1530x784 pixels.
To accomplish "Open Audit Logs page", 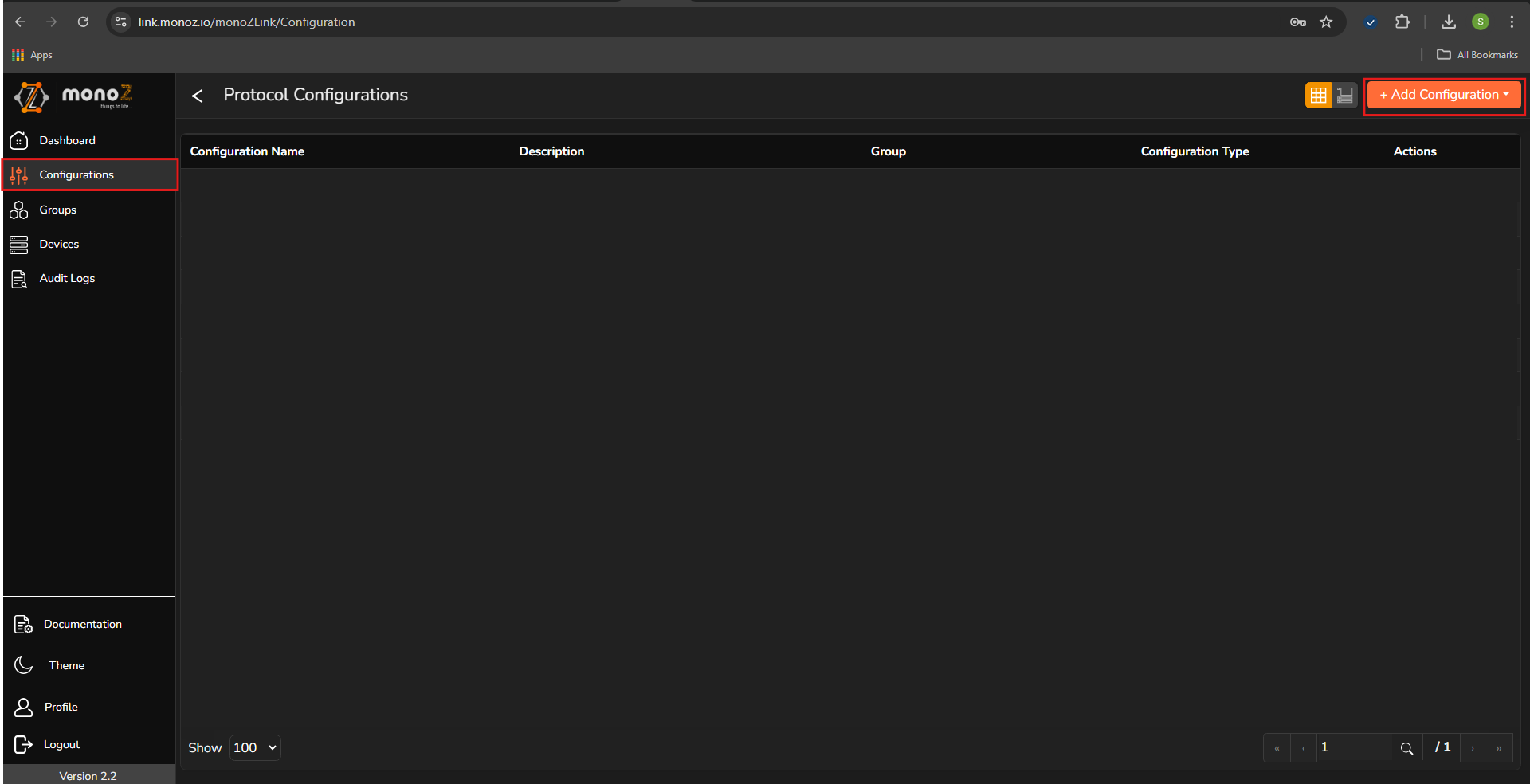I will pos(67,279).
